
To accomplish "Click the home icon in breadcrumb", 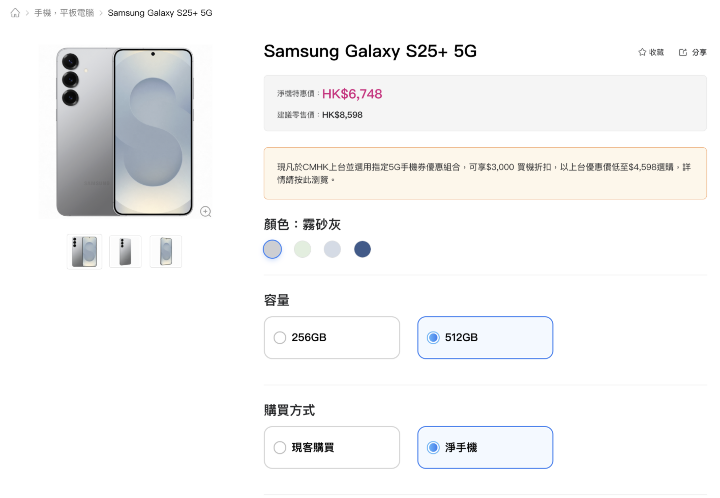I will [15, 13].
